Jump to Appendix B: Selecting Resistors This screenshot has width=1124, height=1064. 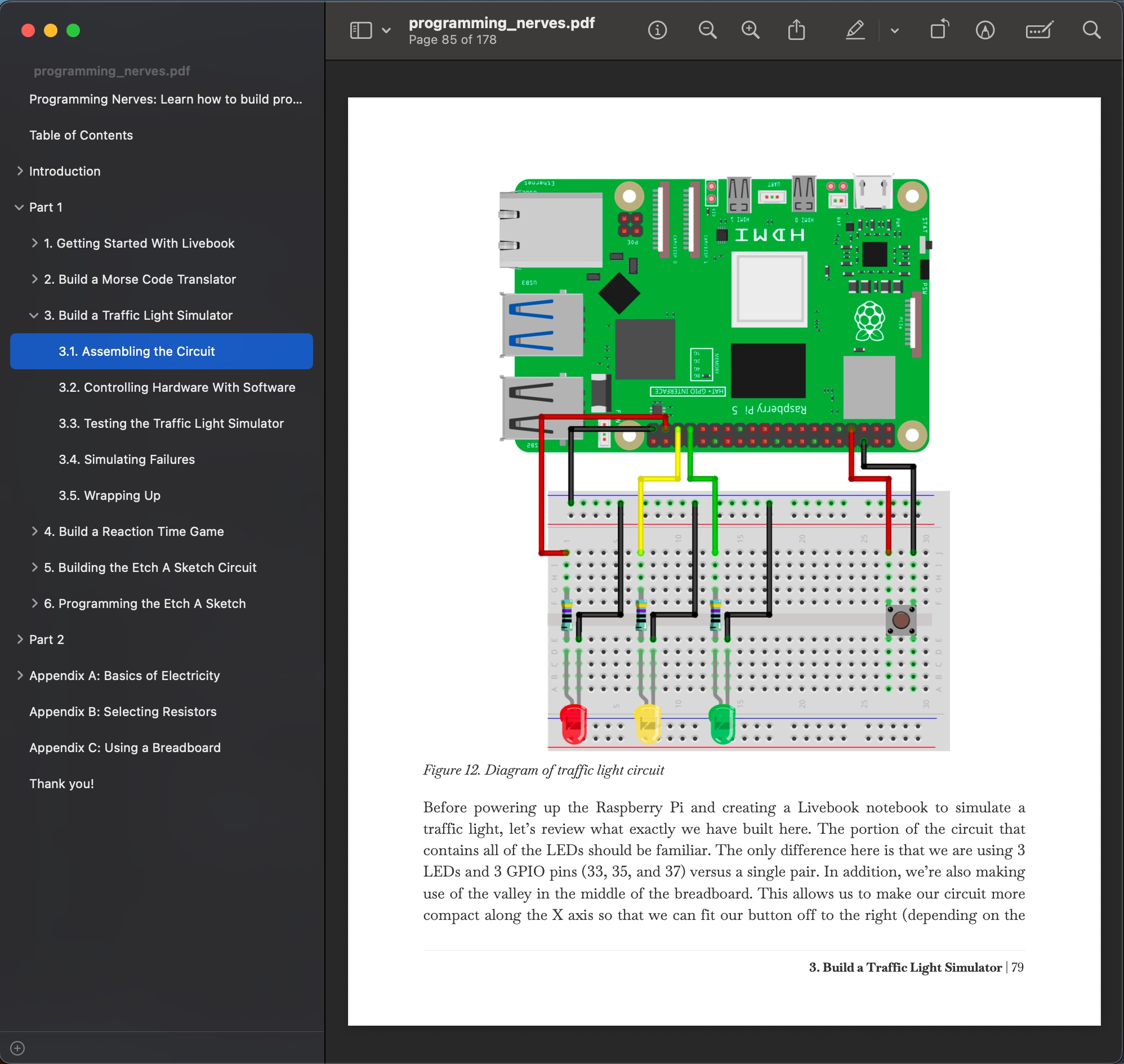pos(123,712)
